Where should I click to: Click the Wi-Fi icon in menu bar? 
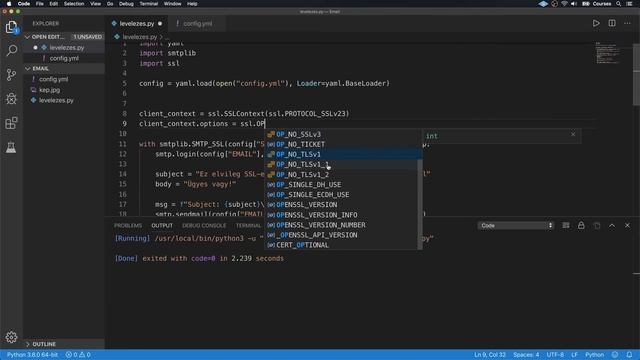click(x=564, y=4)
